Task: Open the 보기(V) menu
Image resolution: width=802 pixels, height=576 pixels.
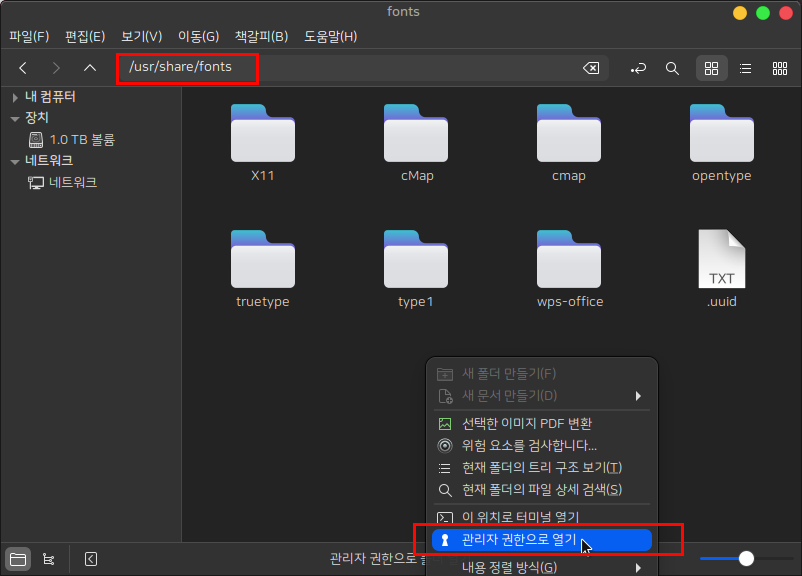Action: coord(142,37)
